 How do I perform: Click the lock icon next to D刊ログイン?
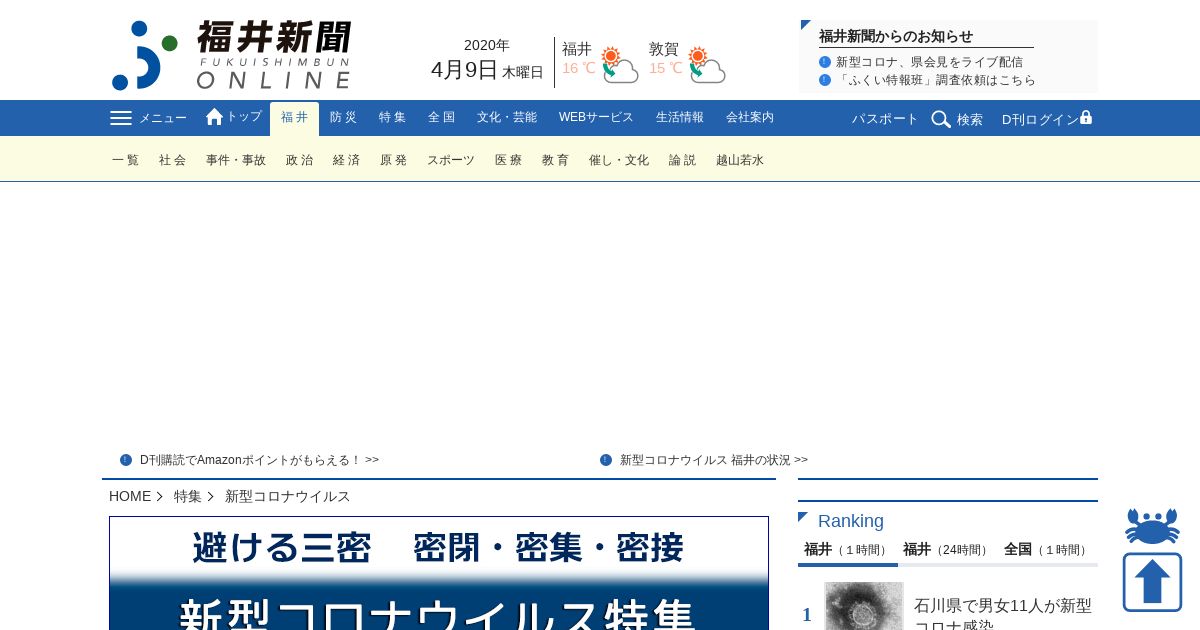pos(1086,117)
